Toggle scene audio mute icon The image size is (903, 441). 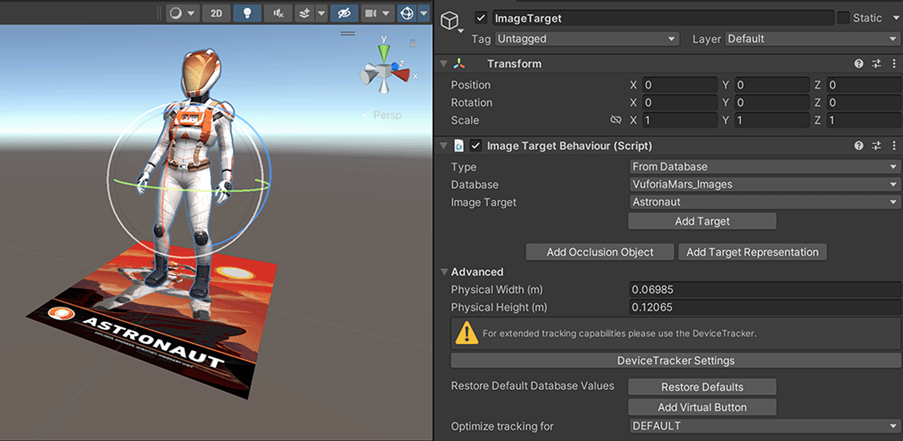pyautogui.click(x=278, y=14)
